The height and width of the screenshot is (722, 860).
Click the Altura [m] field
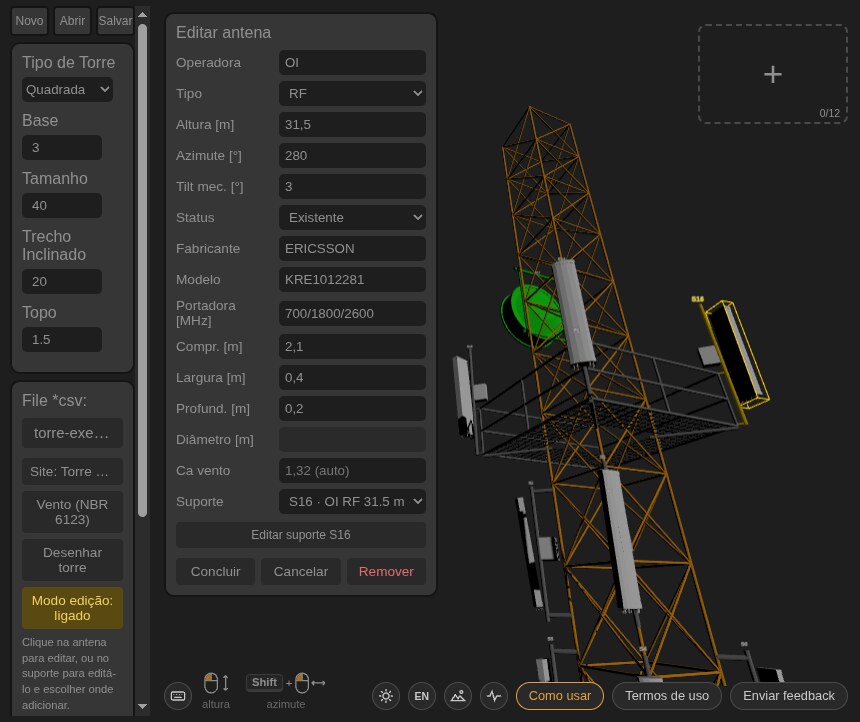352,125
